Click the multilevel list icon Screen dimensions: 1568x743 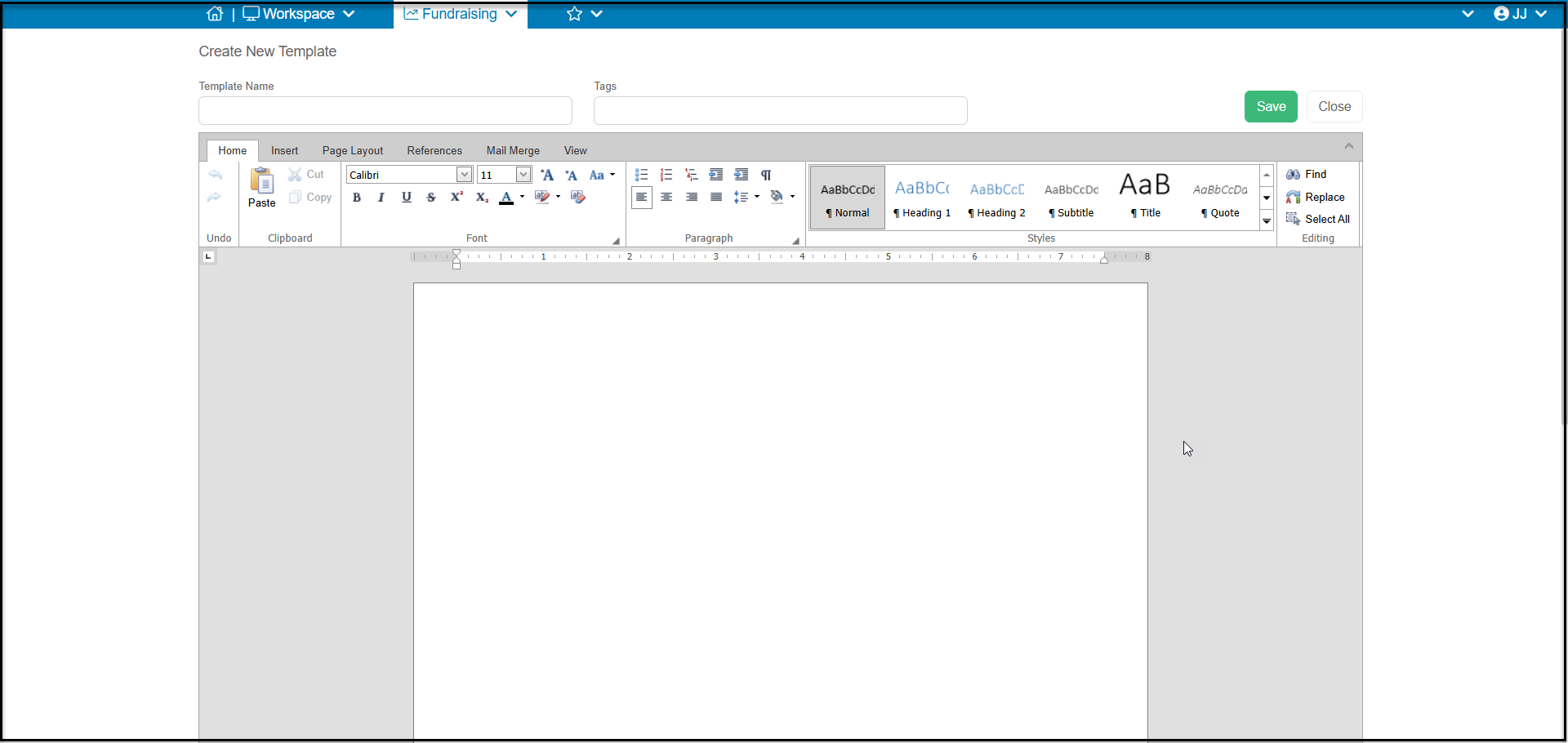[692, 175]
